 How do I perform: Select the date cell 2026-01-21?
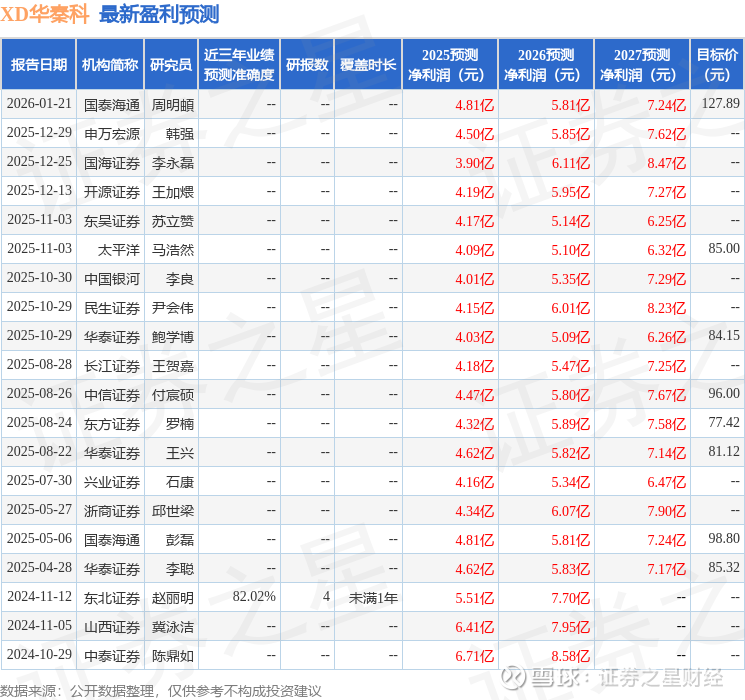[39, 104]
